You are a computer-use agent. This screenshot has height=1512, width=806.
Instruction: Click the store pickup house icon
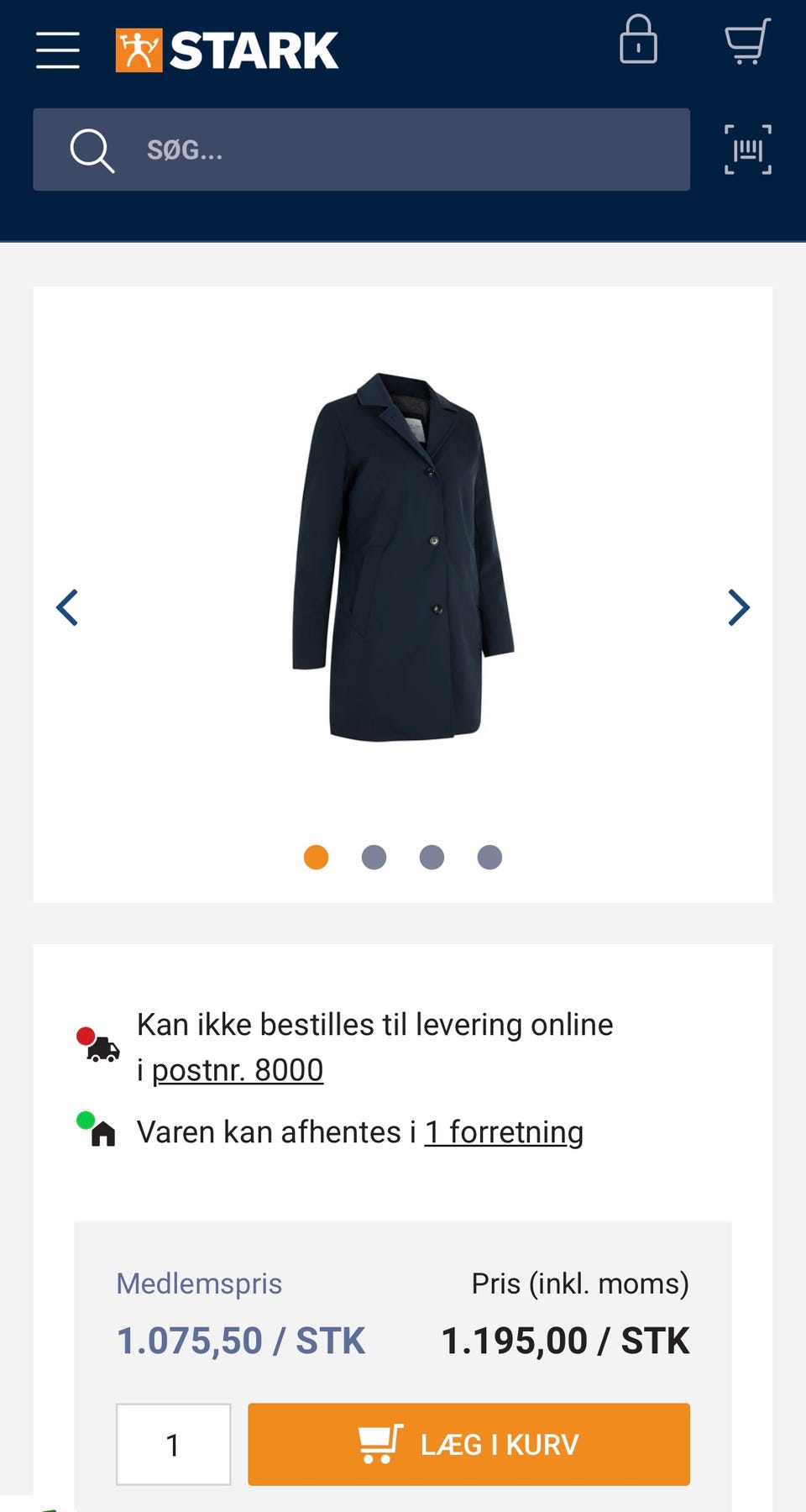click(97, 1129)
